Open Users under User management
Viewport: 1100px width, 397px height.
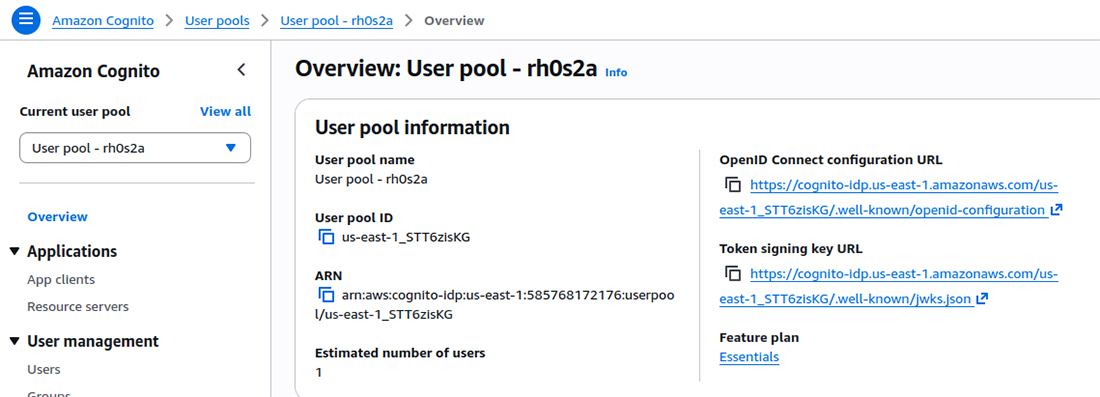coord(43,370)
